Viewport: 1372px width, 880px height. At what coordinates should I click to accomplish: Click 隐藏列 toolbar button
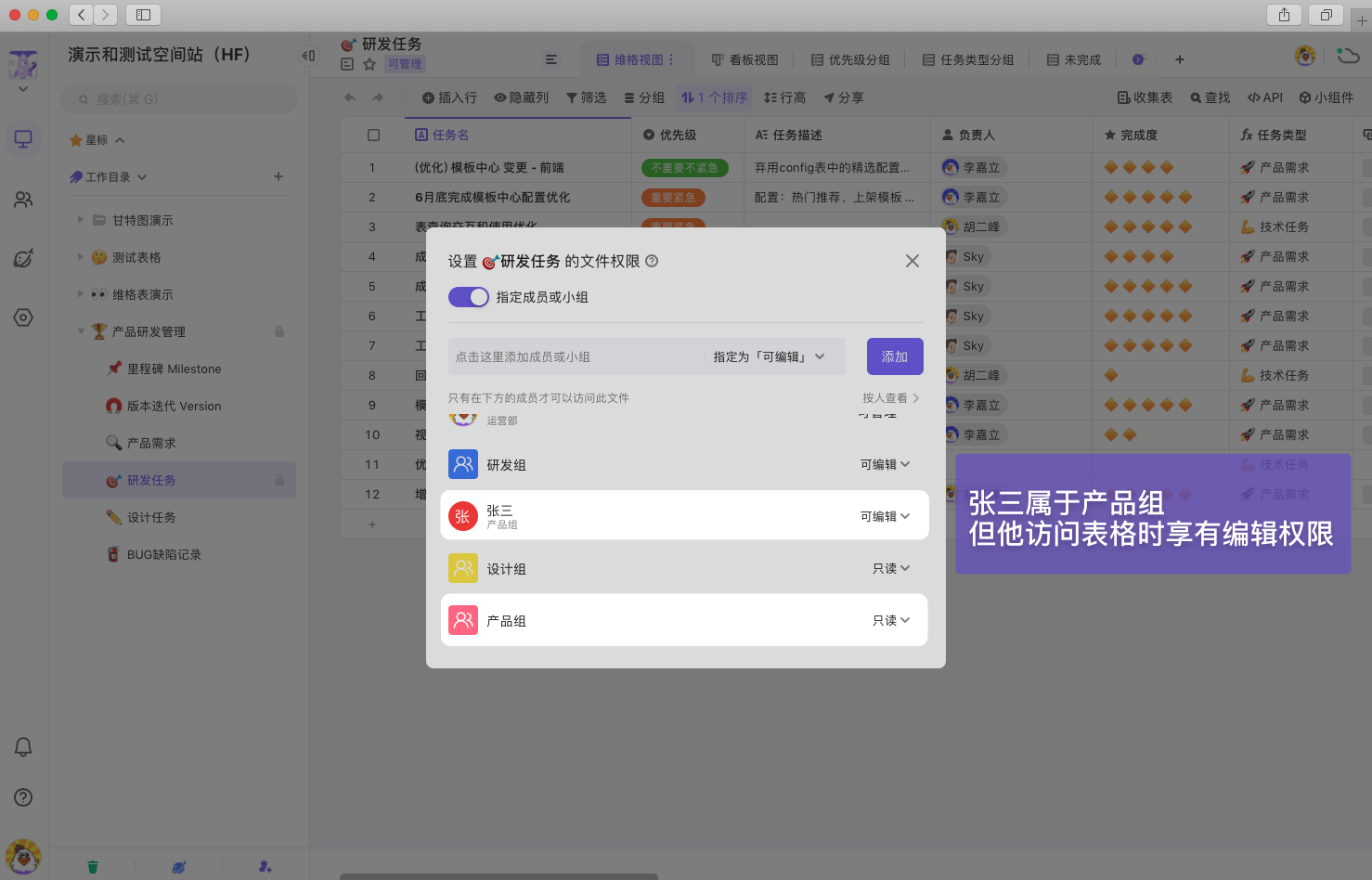pos(522,97)
